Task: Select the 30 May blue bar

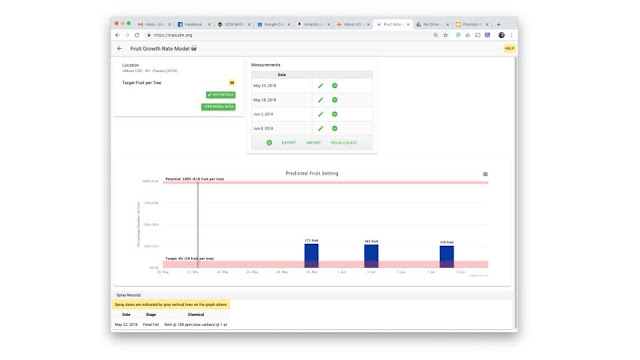Action: 311,256
